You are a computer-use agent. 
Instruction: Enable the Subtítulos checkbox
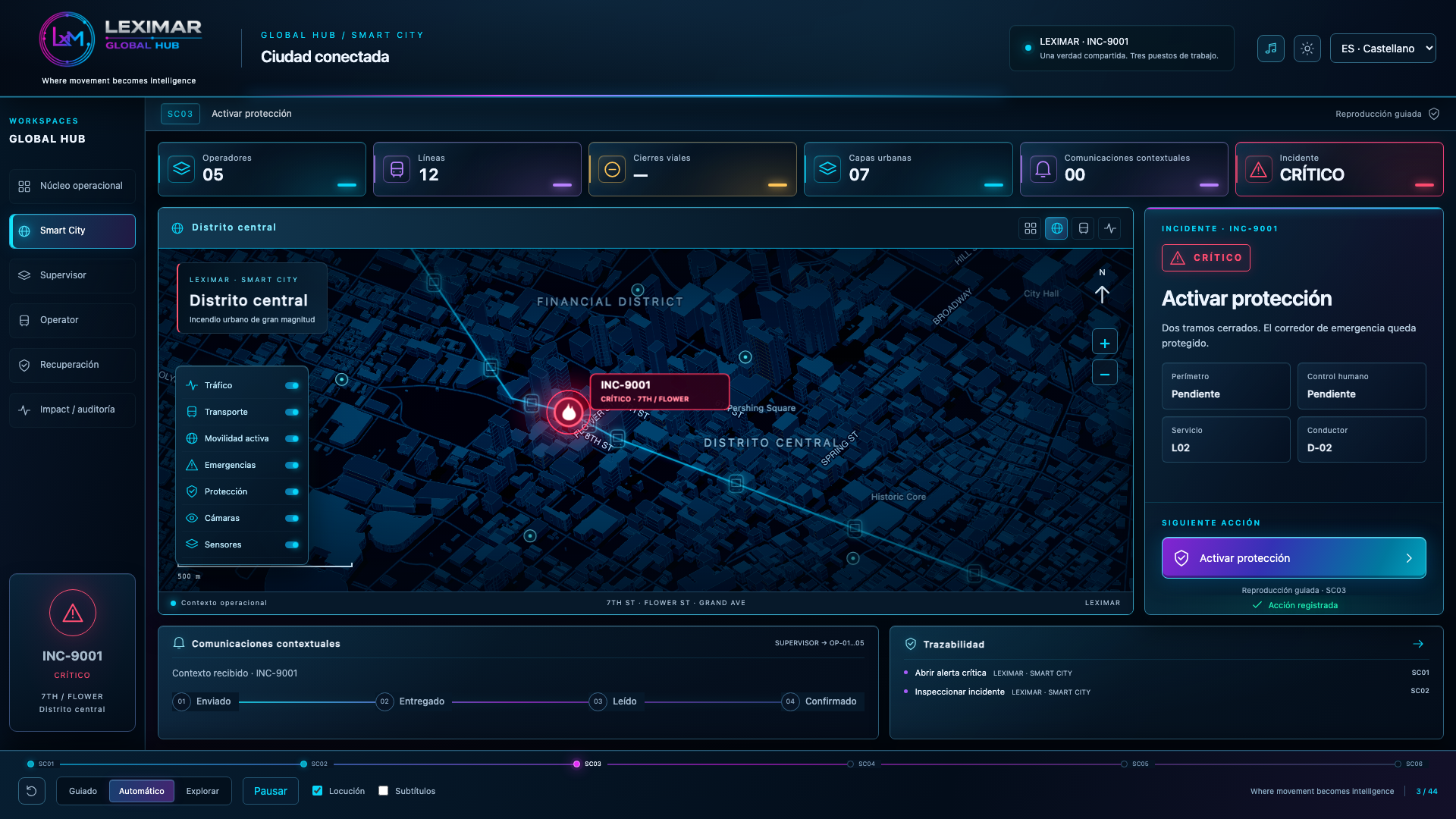[x=384, y=791]
